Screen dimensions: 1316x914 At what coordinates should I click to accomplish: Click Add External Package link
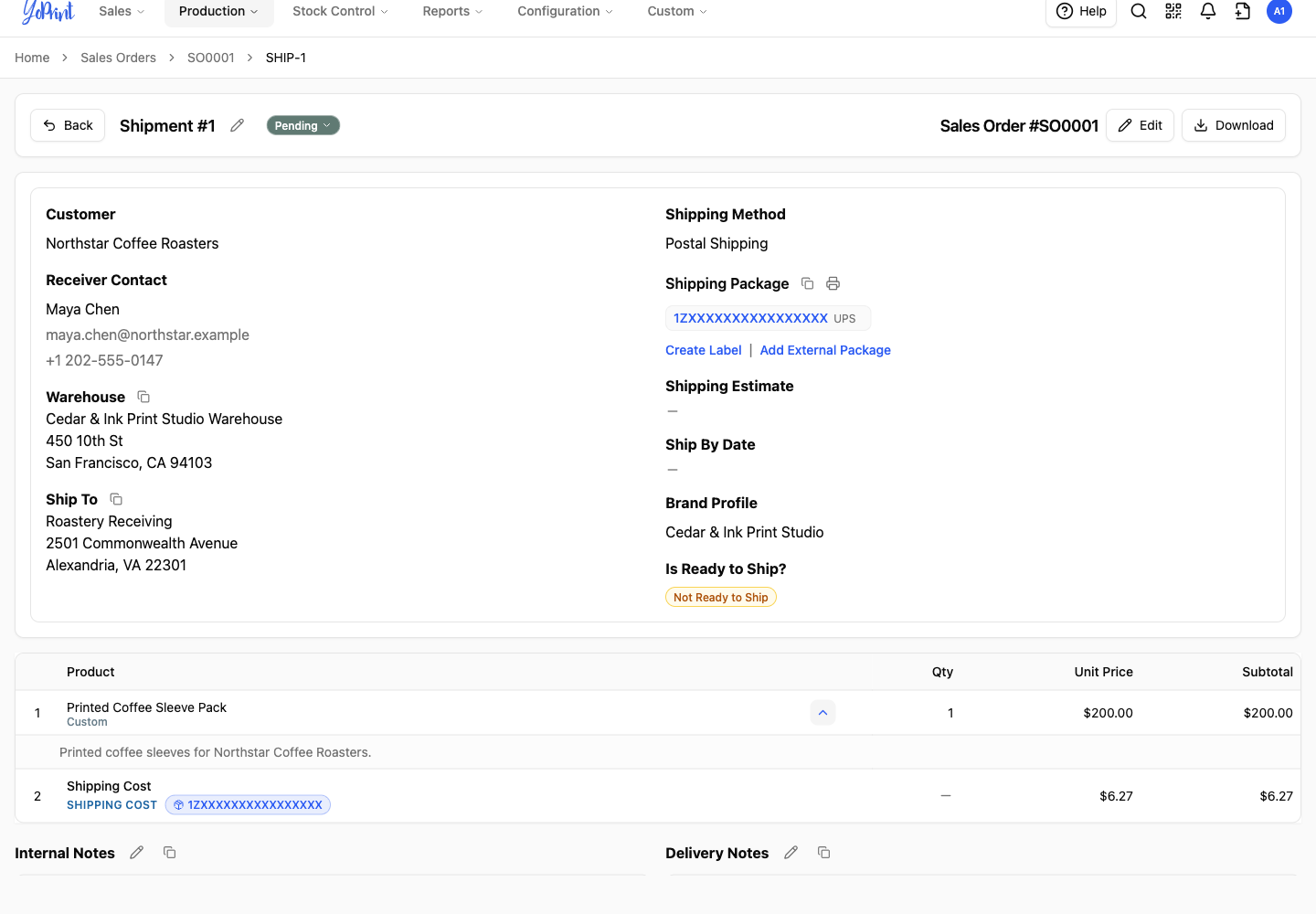pyautogui.click(x=825, y=350)
